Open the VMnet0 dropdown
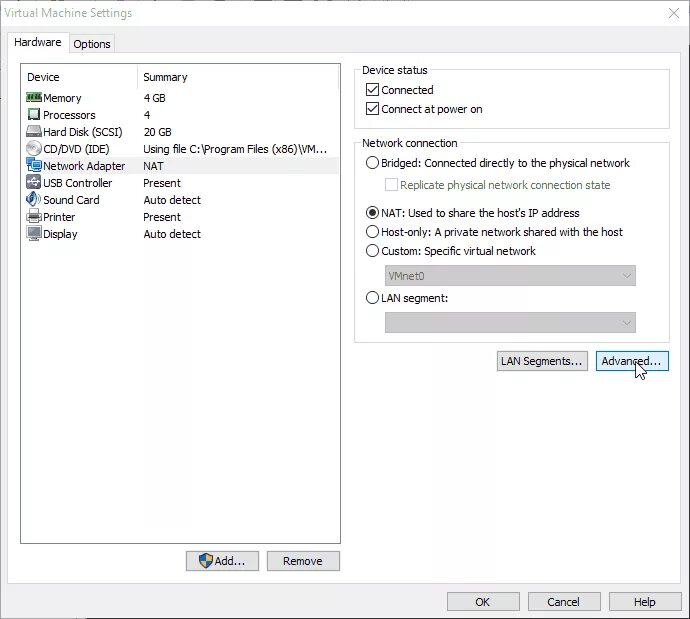The height and width of the screenshot is (619, 690). coord(510,276)
